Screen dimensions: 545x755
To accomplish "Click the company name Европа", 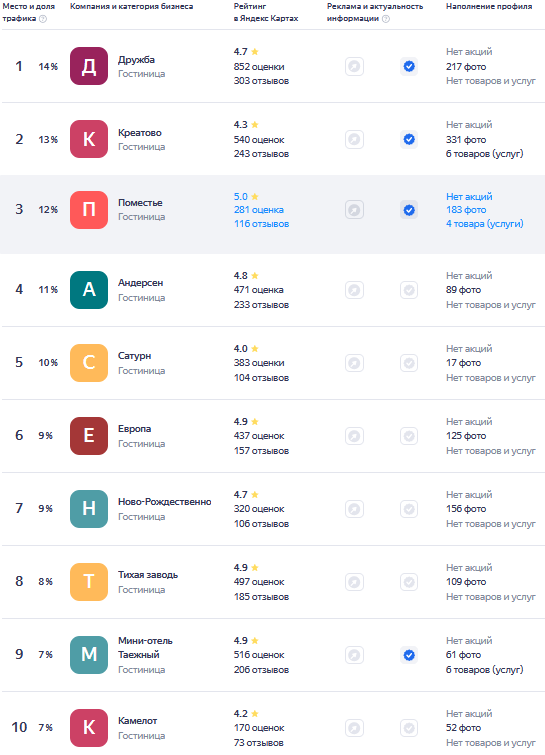I will (x=134, y=429).
